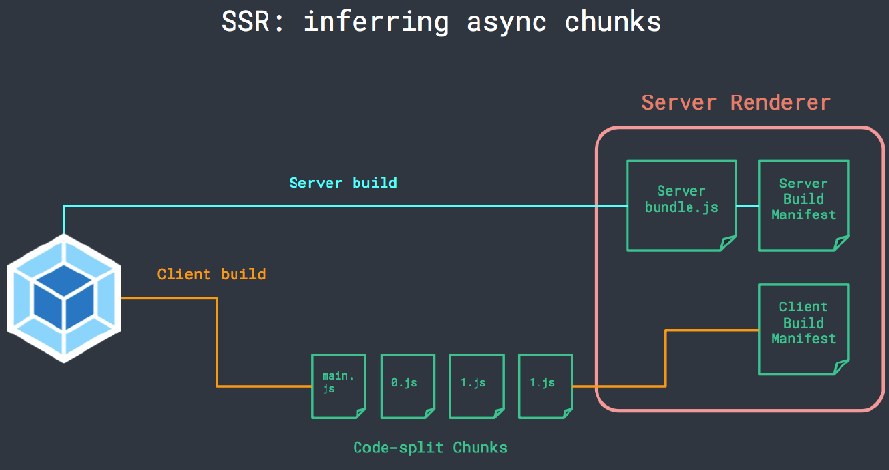Click the folded corner of main.js icon

[x=359, y=409]
